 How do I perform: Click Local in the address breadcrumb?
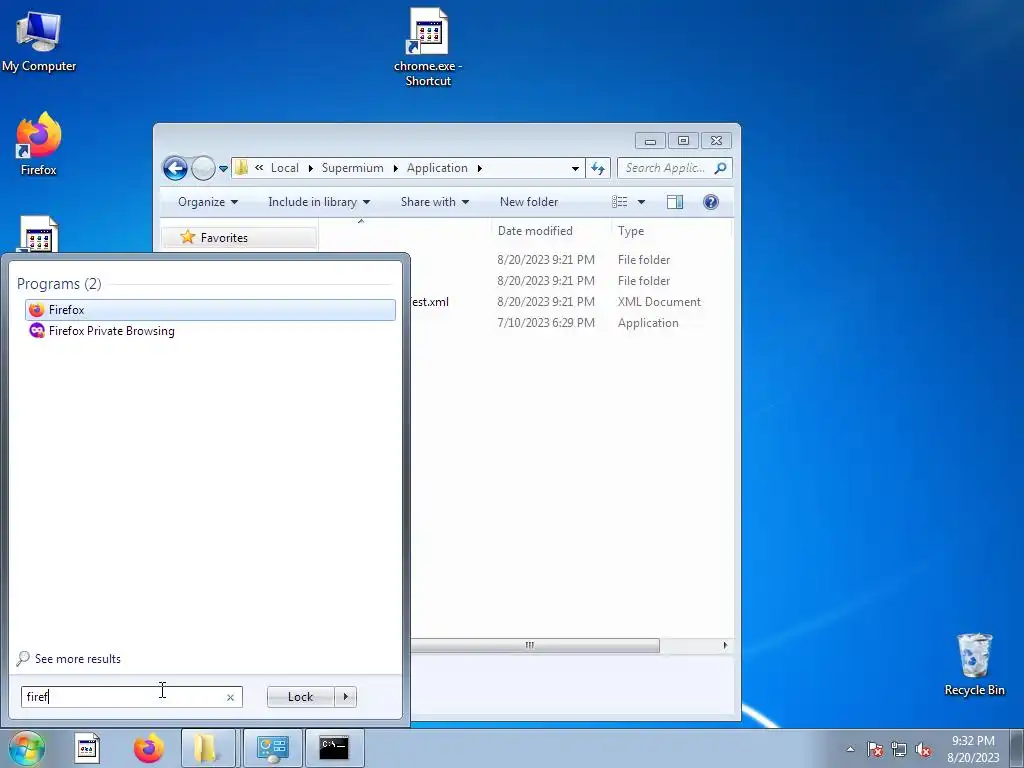pos(285,168)
